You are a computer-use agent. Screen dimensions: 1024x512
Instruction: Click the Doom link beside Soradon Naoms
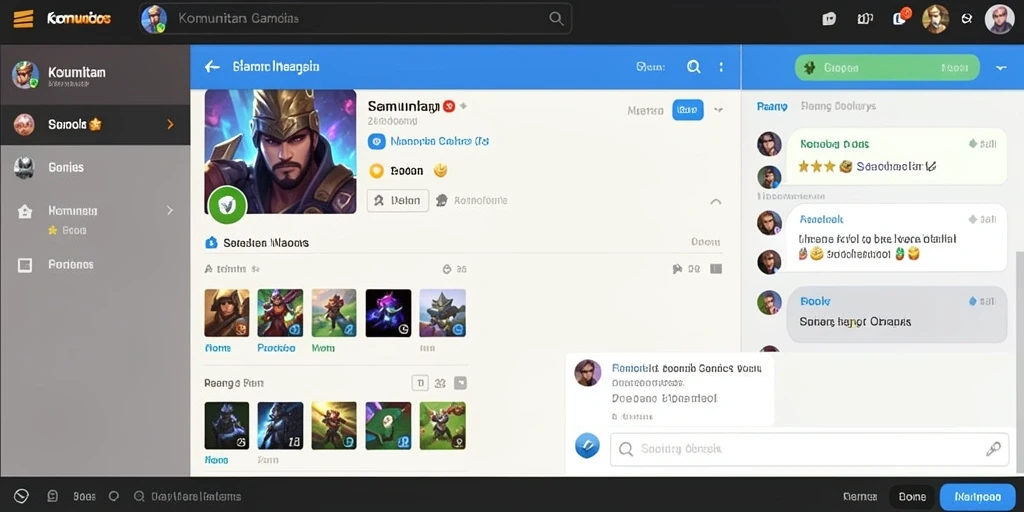pos(705,242)
